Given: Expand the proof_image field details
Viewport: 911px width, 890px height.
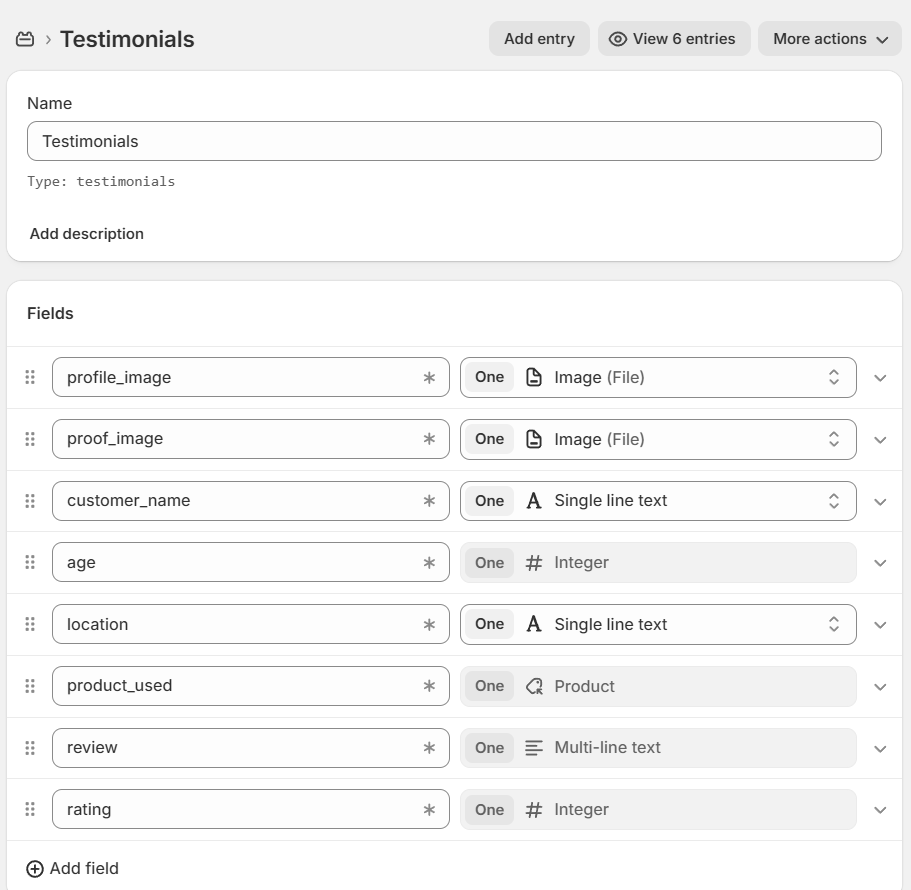Looking at the screenshot, I should tap(880, 440).
